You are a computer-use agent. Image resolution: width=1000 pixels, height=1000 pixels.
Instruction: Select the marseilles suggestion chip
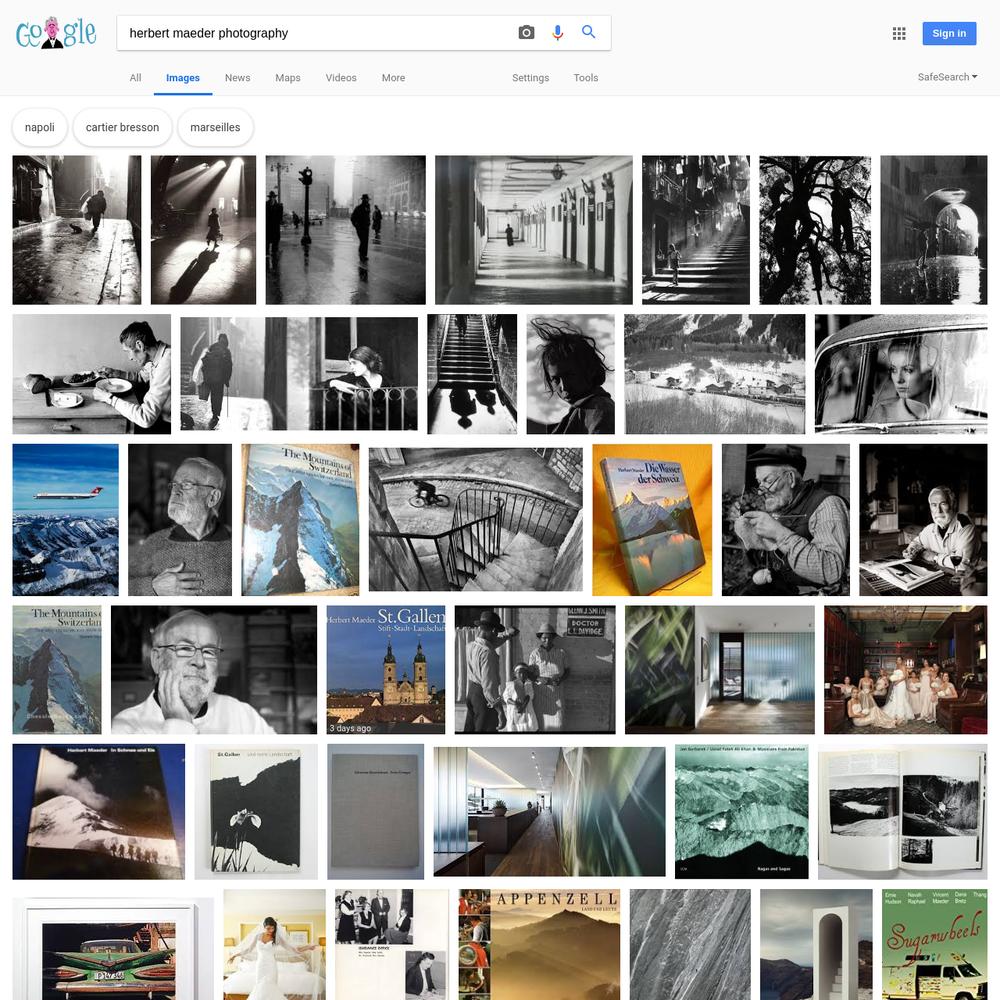click(215, 127)
